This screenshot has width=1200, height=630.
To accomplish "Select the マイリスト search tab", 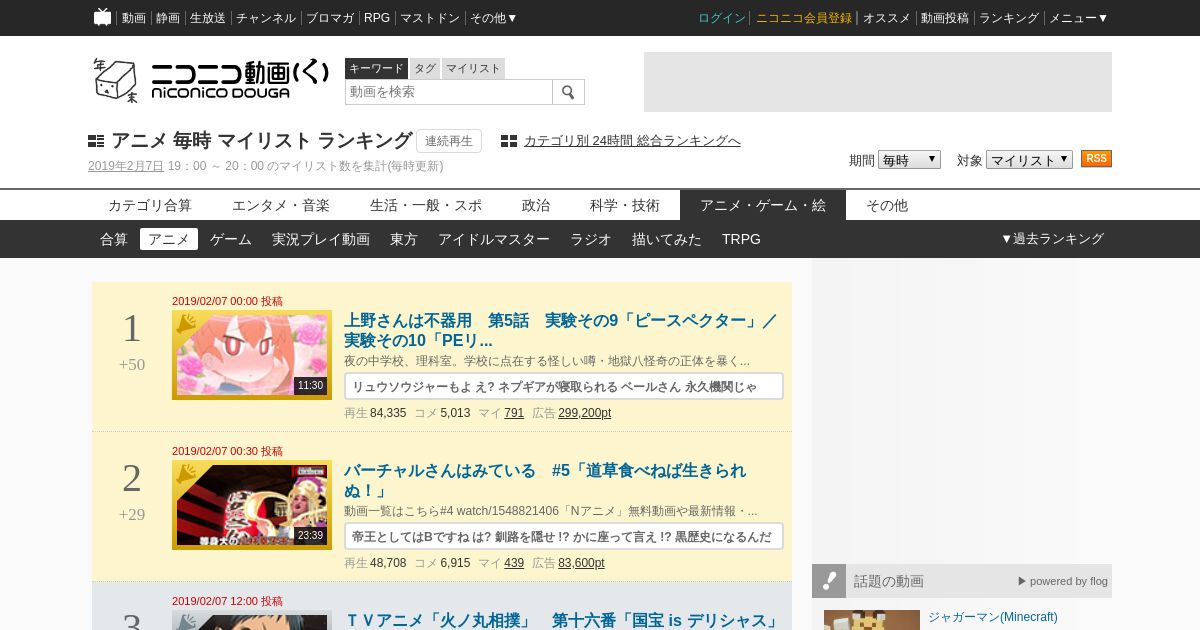I will 473,68.
